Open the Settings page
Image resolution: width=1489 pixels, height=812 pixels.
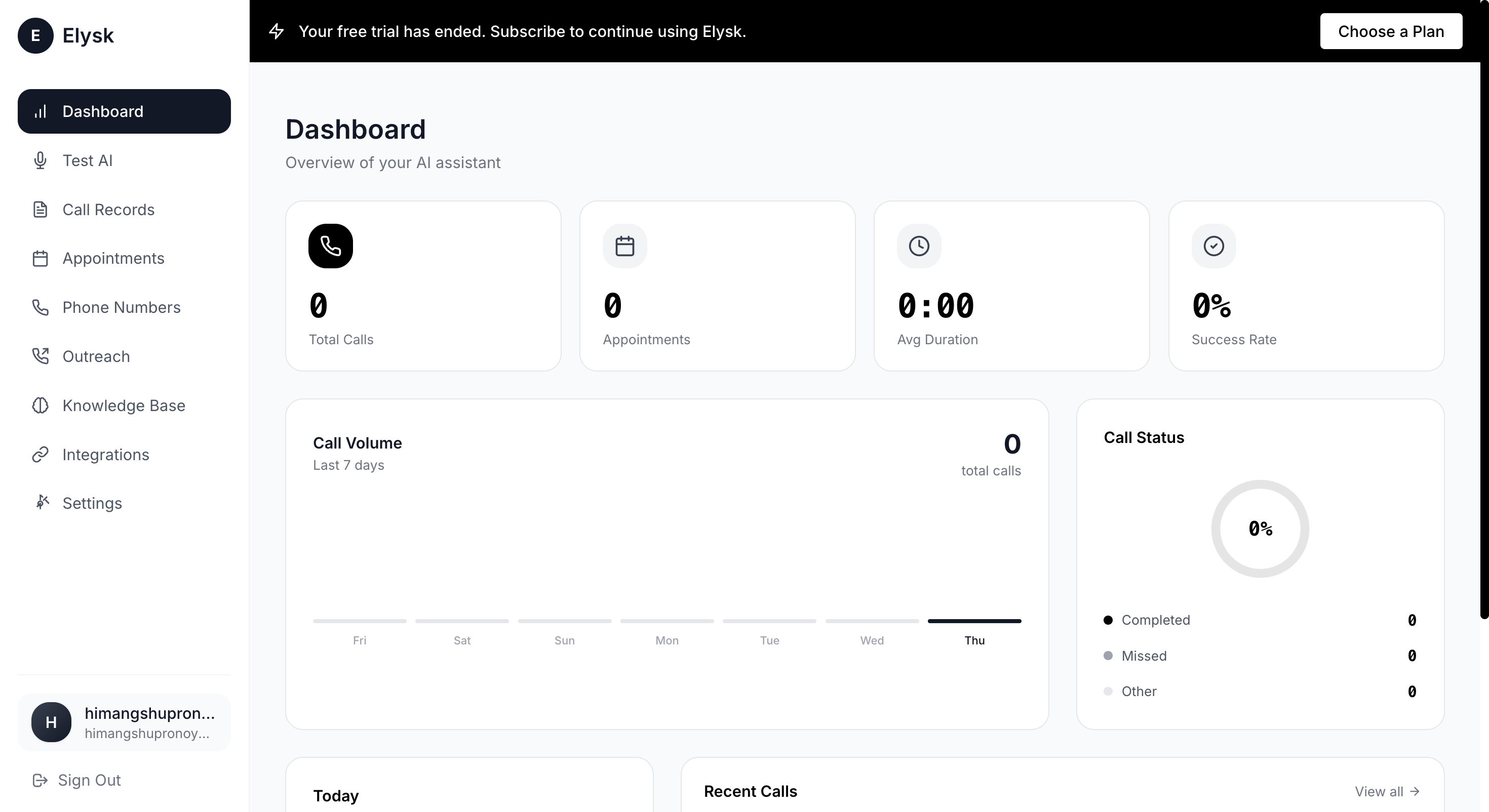(x=92, y=503)
